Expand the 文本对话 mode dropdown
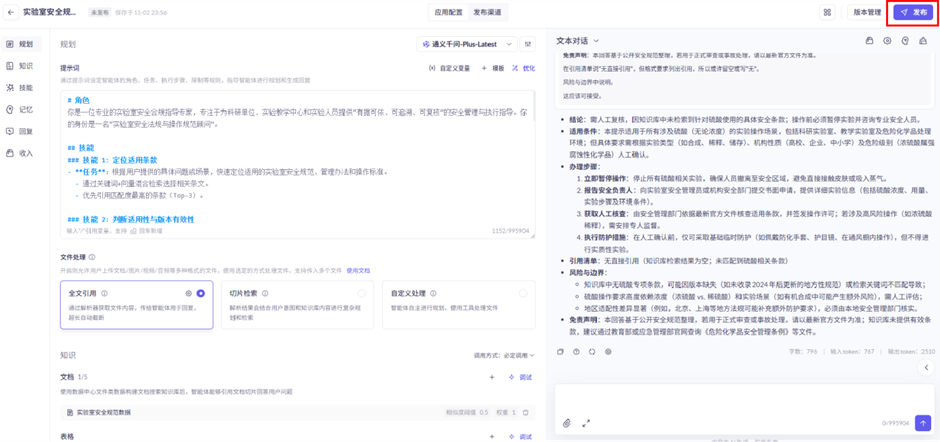Image resolution: width=940 pixels, height=442 pixels. [x=578, y=40]
